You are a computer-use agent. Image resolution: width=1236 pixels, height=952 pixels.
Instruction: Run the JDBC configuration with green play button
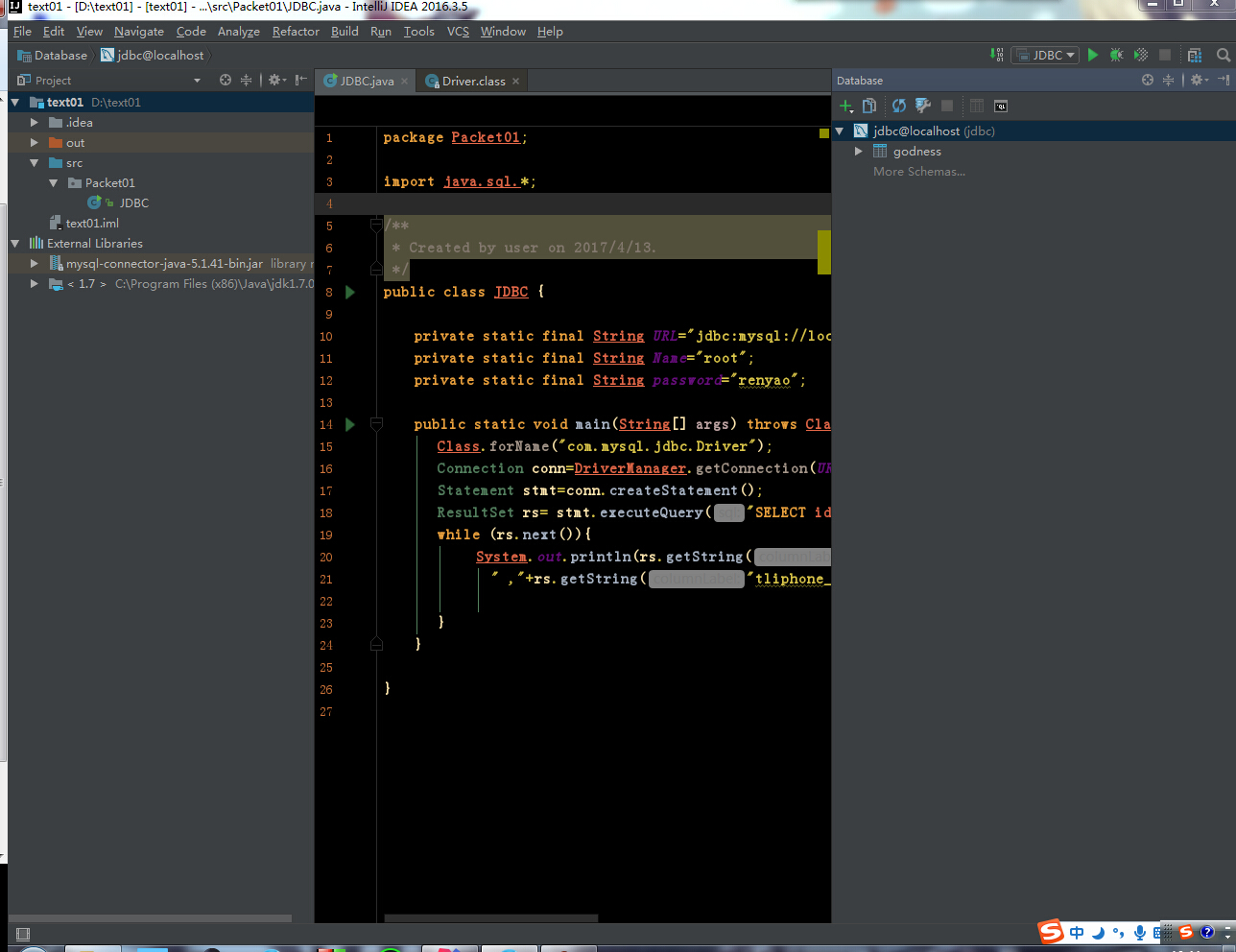tap(1092, 56)
